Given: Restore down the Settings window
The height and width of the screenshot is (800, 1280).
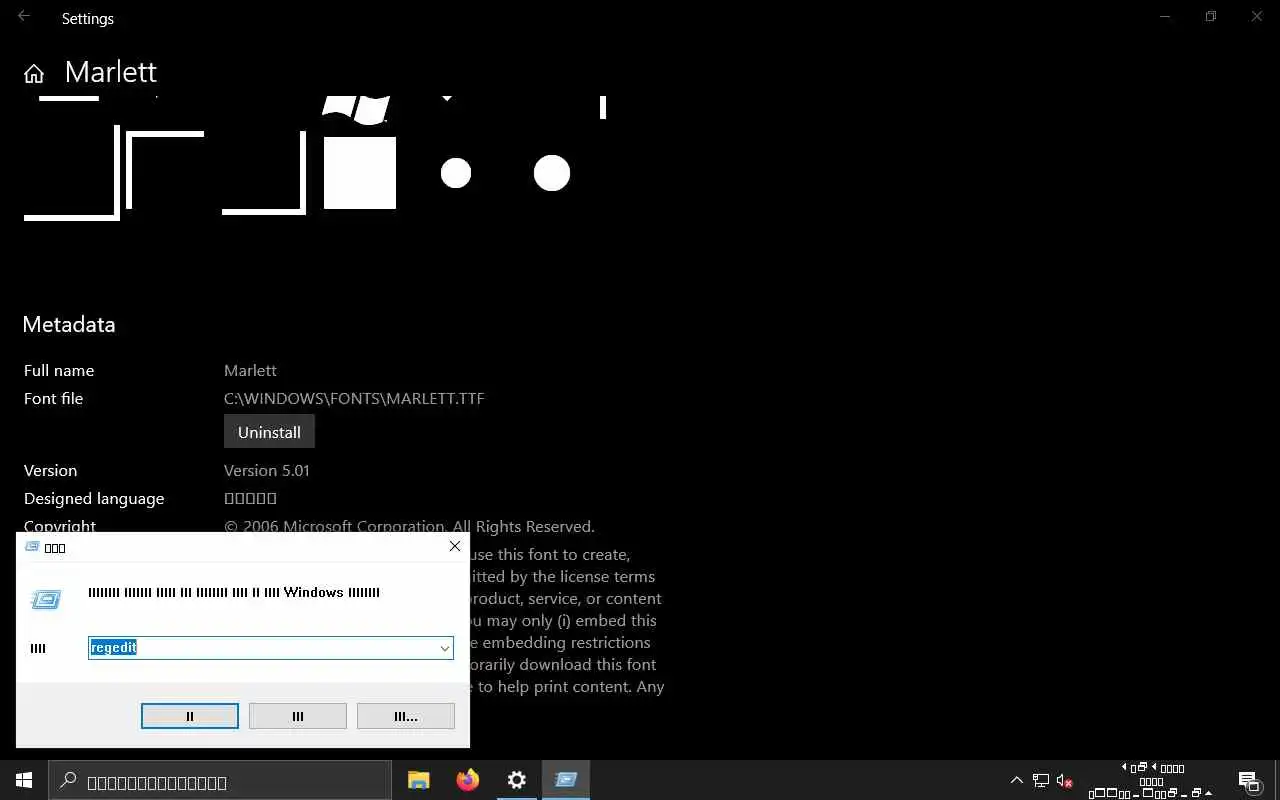Looking at the screenshot, I should click(1211, 17).
